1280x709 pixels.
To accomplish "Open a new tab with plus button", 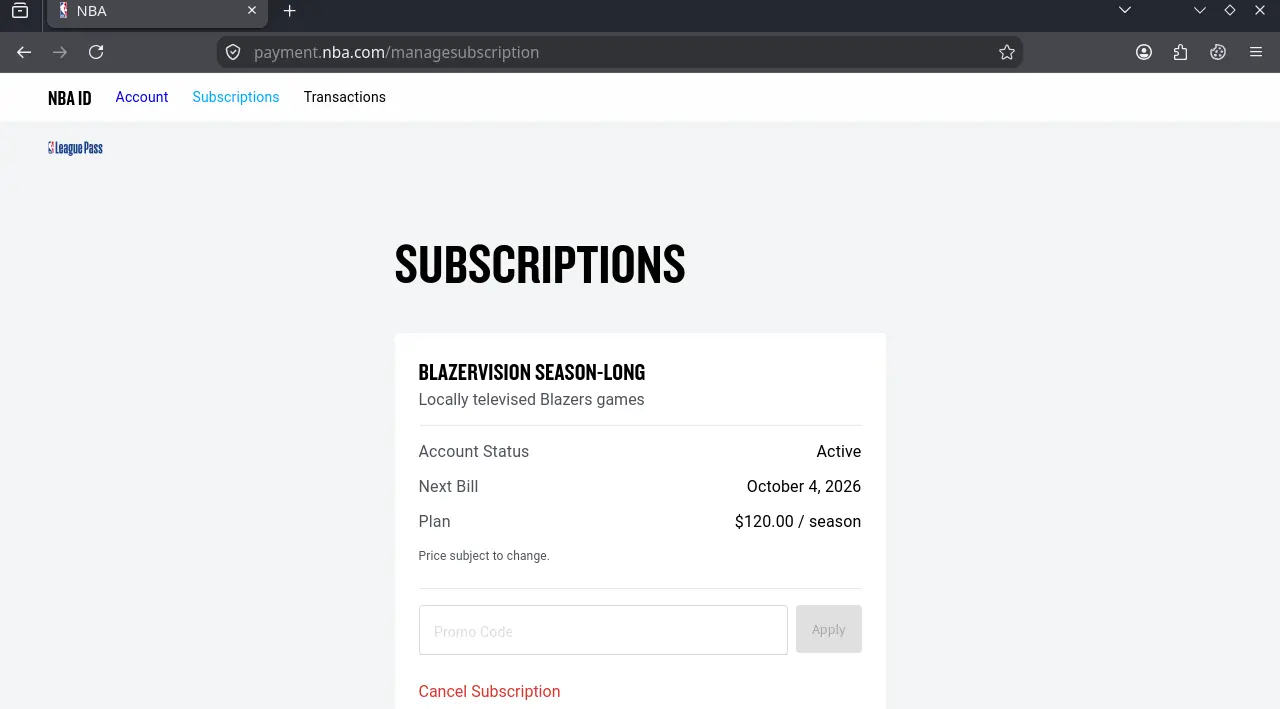I will coord(290,11).
